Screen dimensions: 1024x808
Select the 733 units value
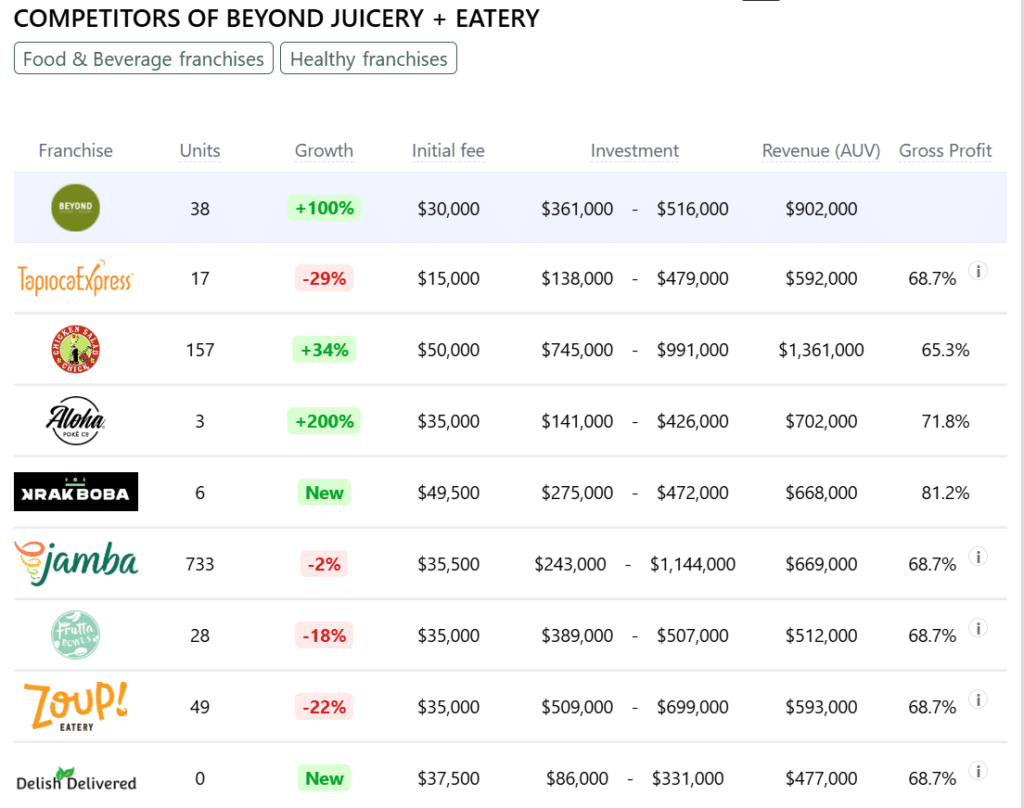tap(200, 564)
